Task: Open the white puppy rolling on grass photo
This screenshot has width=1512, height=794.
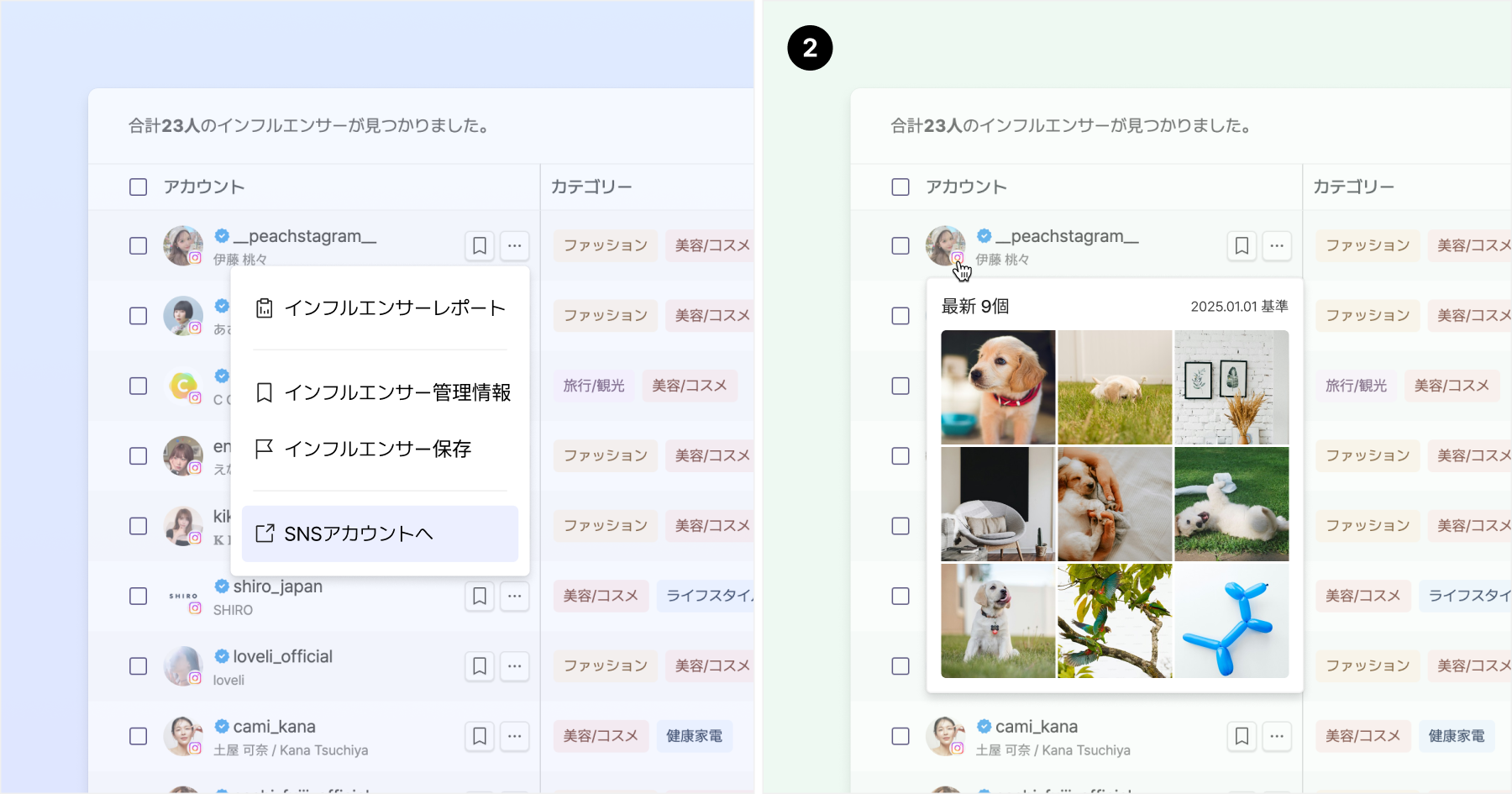Action: click(1231, 504)
